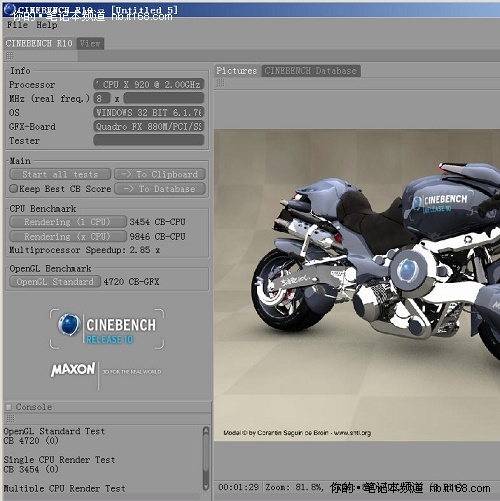Run the OpenGL Standard benchmark
The height and width of the screenshot is (501, 500).
click(55, 282)
